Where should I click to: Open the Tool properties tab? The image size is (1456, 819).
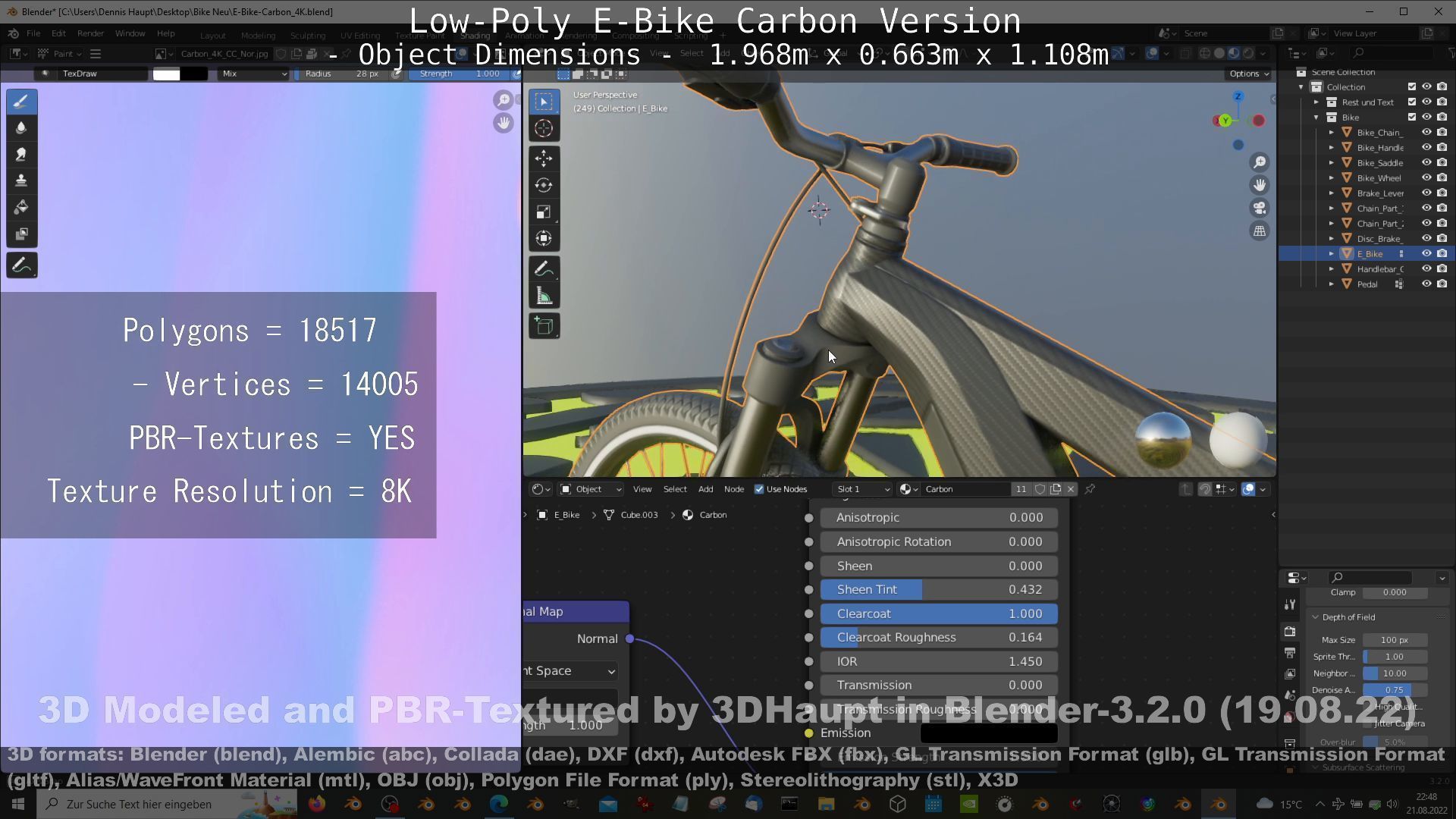[1290, 604]
